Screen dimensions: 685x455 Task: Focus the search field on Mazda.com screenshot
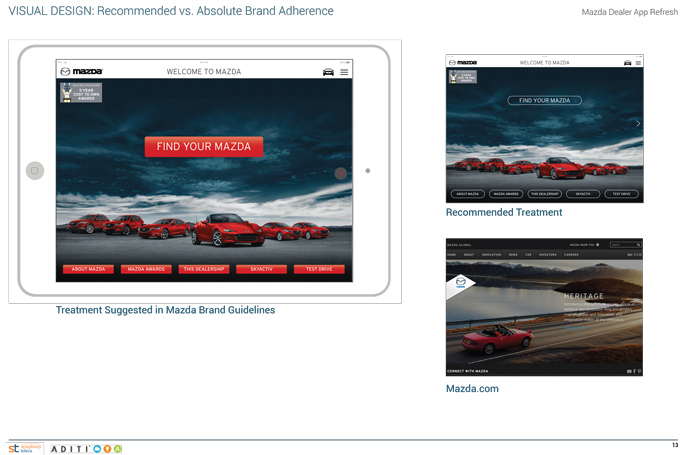click(626, 245)
